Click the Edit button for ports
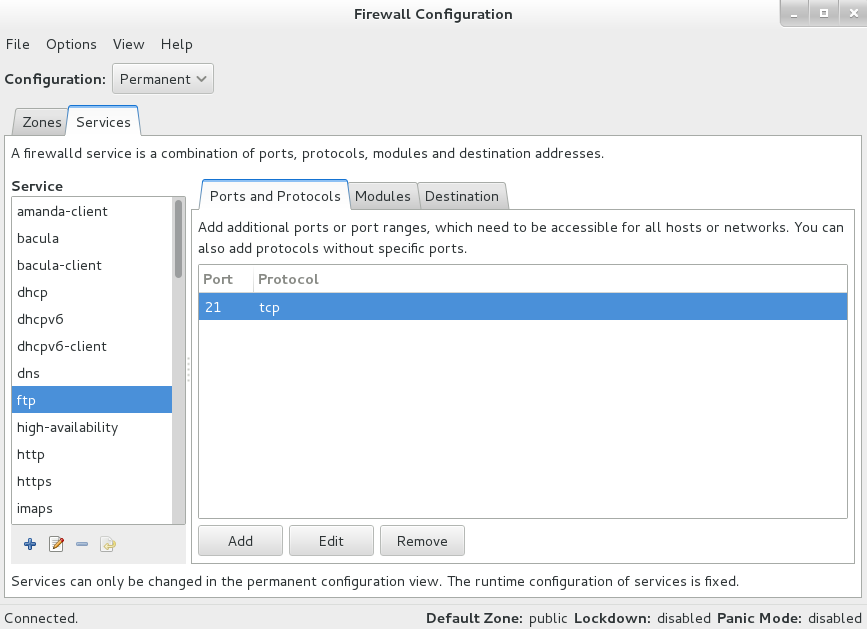Image resolution: width=867 pixels, height=629 pixels. click(x=331, y=540)
